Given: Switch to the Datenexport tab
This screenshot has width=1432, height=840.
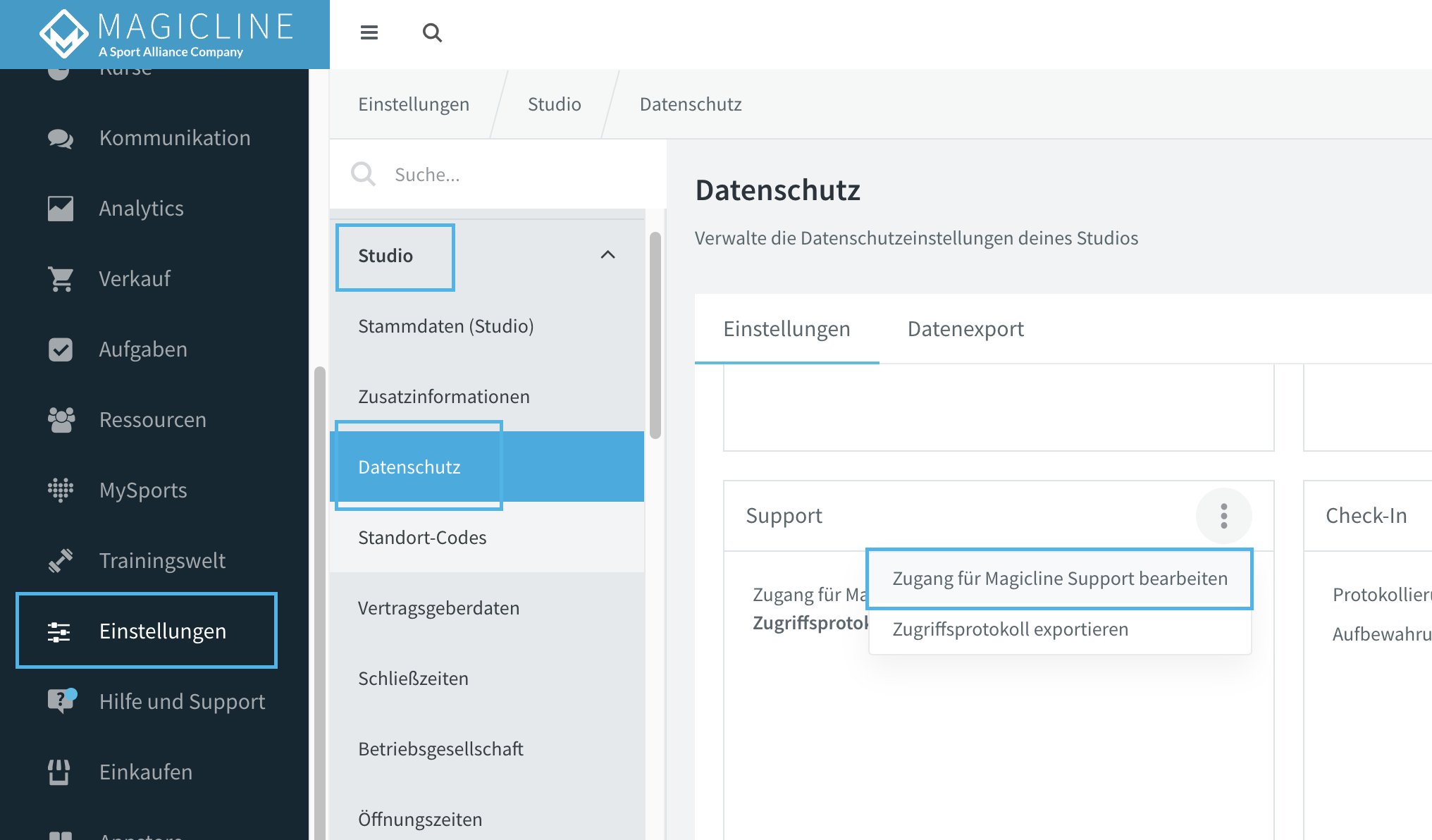Looking at the screenshot, I should [965, 328].
